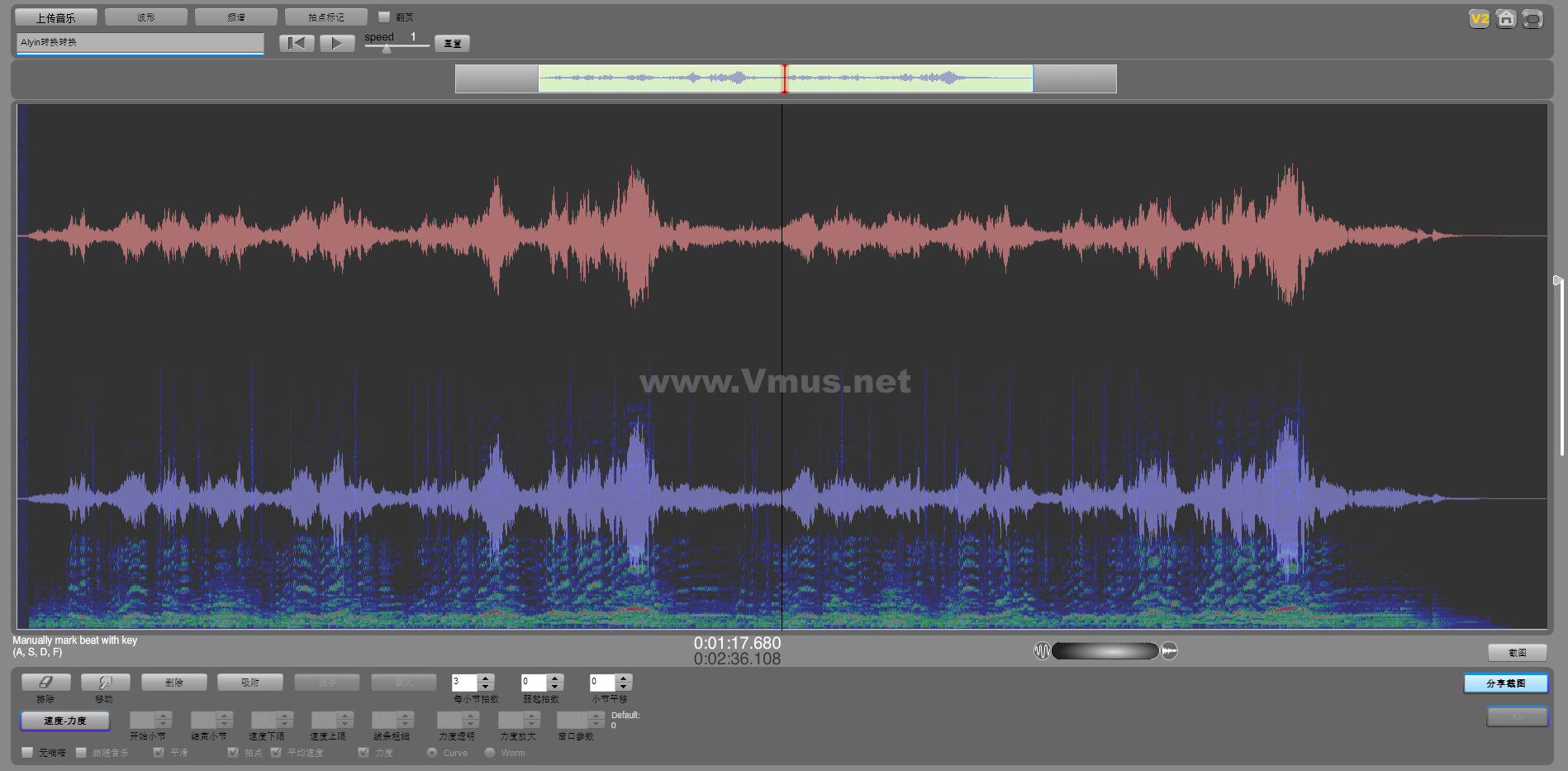Decrease 每小节拍数 beats-per-bar value
The height and width of the screenshot is (771, 1568).
pos(486,687)
